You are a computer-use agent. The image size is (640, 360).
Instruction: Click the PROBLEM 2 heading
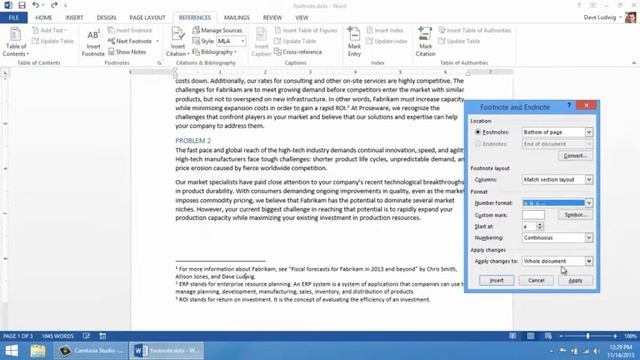point(193,140)
